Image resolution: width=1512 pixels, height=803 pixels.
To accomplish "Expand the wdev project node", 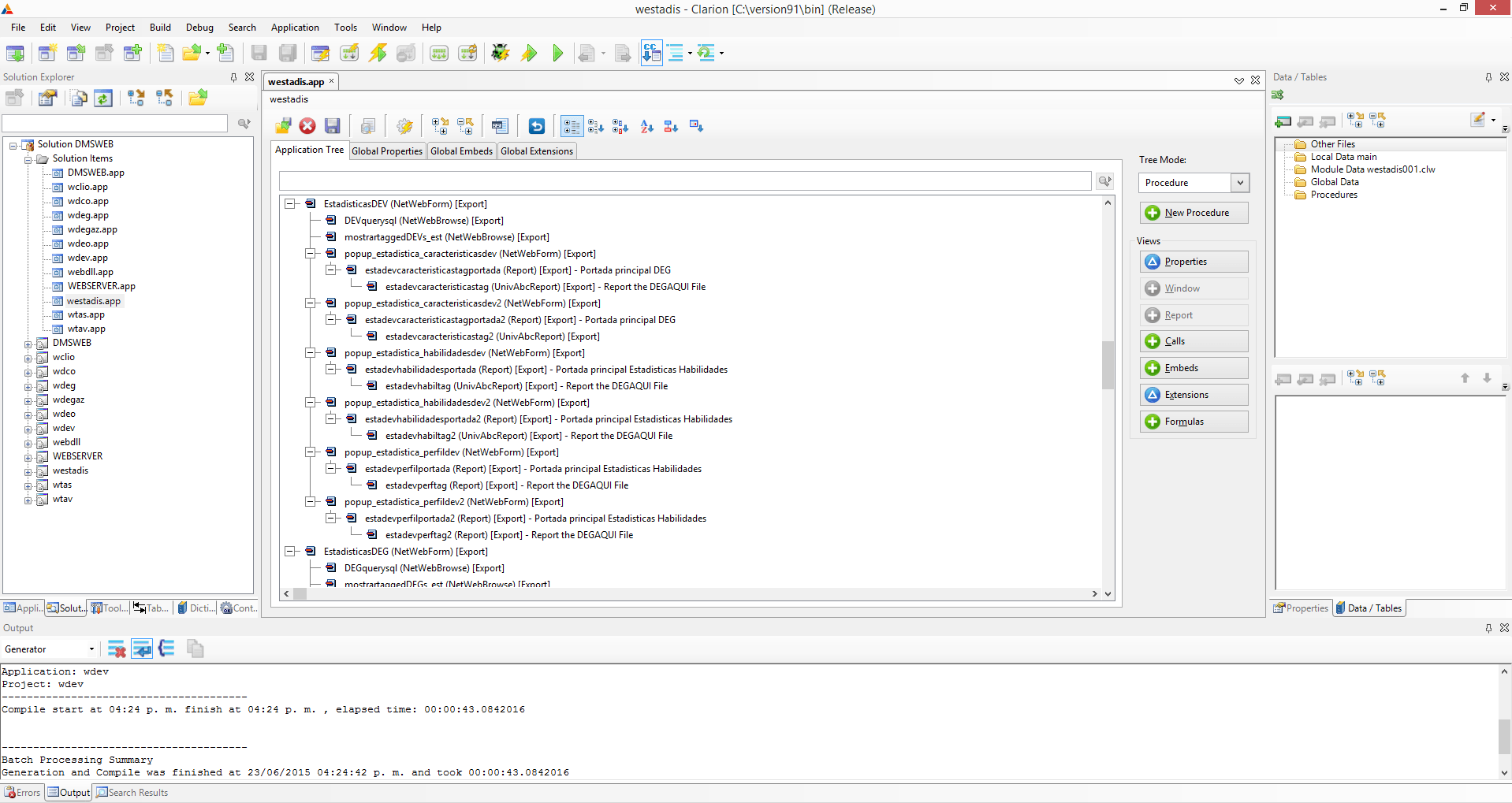I will 28,429.
